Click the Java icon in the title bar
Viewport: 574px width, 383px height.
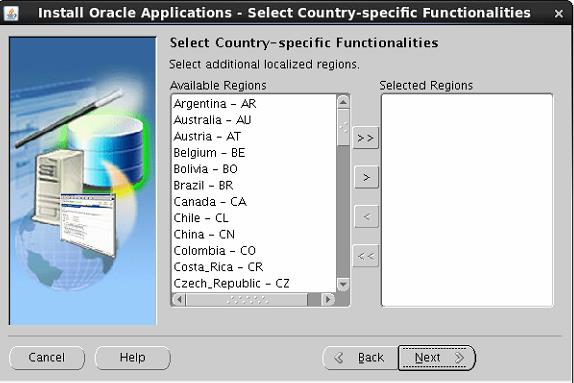(11, 14)
